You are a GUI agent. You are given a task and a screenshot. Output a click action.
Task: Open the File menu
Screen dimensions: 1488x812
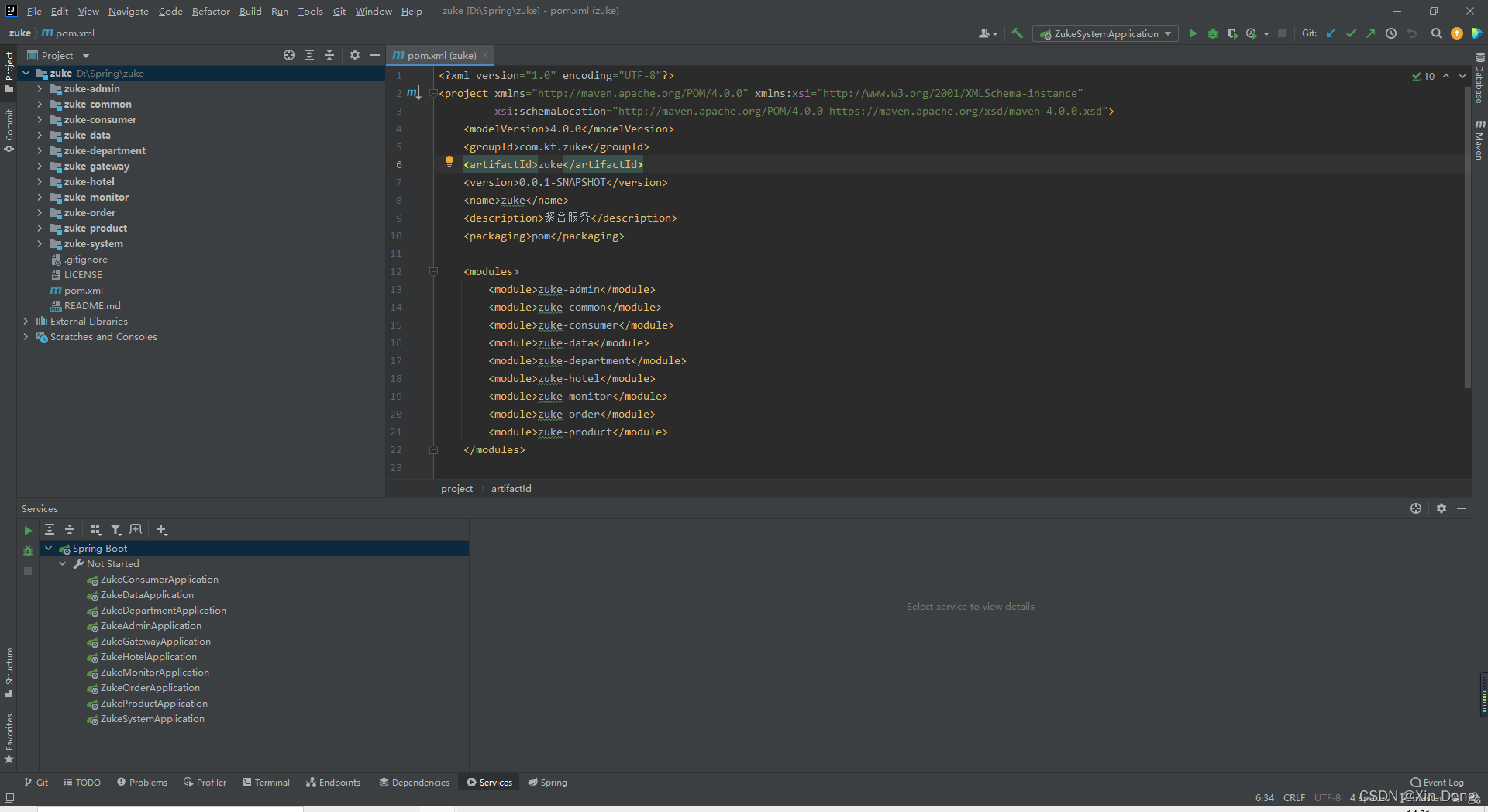[34, 11]
